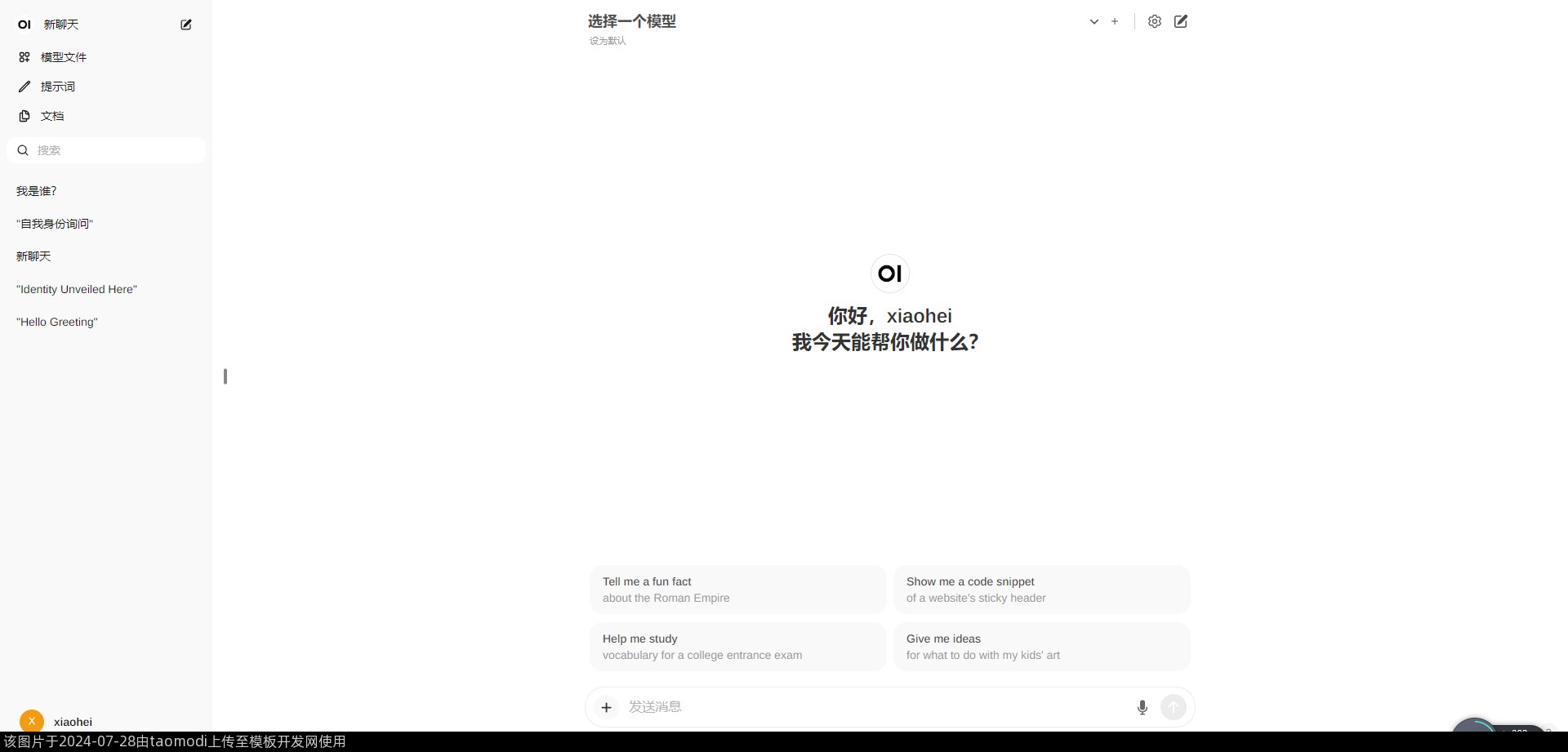Image resolution: width=1568 pixels, height=752 pixels.
Task: Click the 搜索 search field in sidebar
Action: (114, 150)
